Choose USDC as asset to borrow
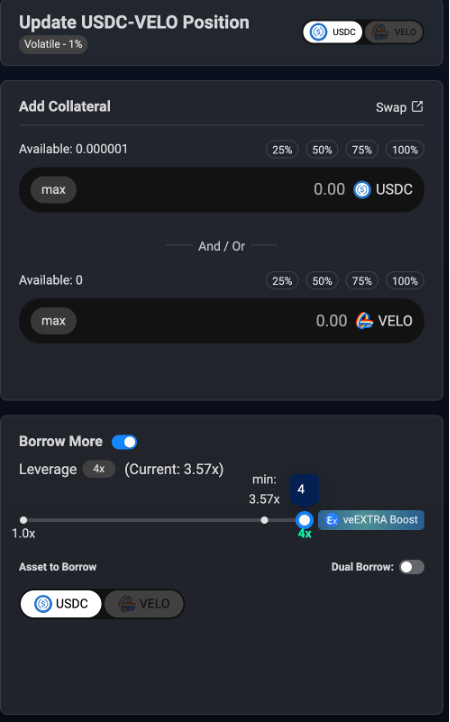 point(61,604)
